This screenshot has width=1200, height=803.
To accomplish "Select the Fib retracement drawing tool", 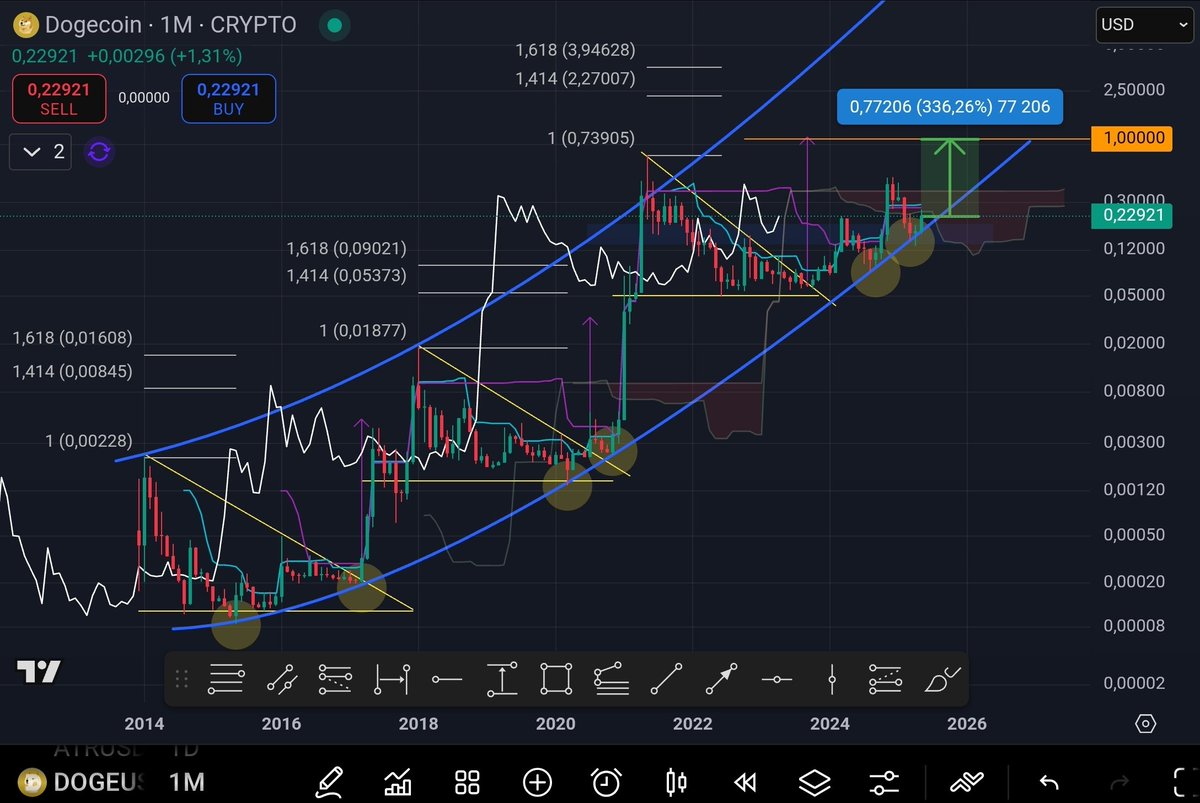I will click(x=227, y=679).
